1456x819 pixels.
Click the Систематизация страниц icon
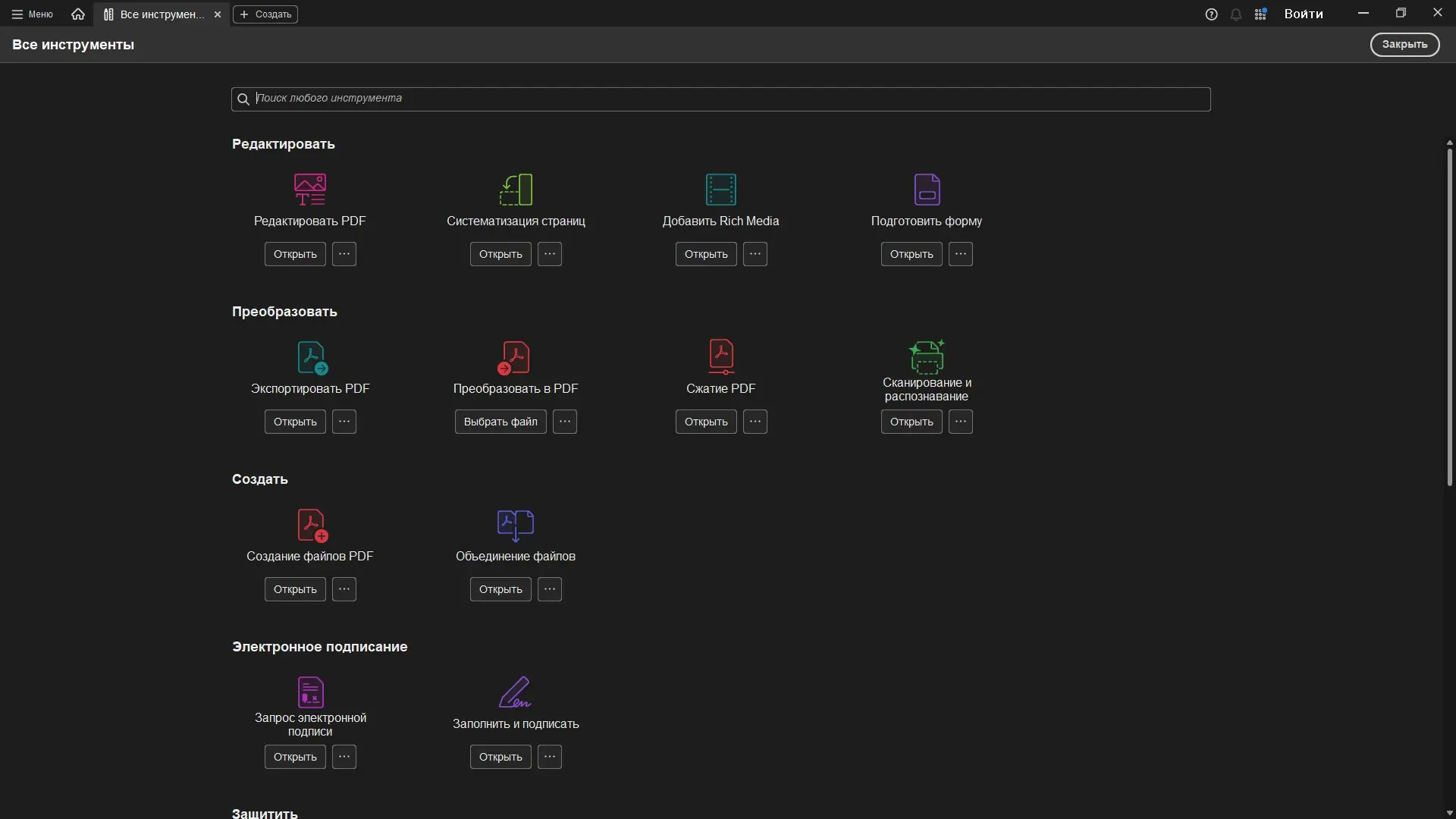(x=516, y=190)
